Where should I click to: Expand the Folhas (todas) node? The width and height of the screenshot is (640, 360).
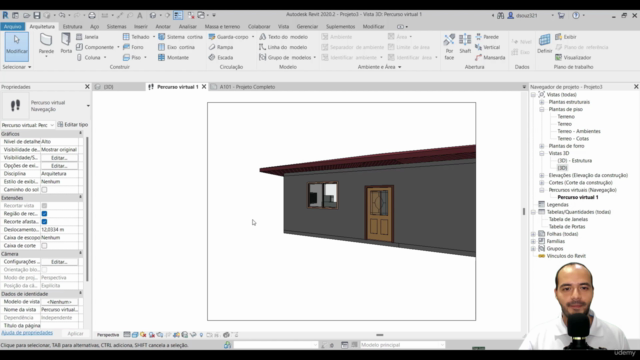pyautogui.click(x=533, y=234)
